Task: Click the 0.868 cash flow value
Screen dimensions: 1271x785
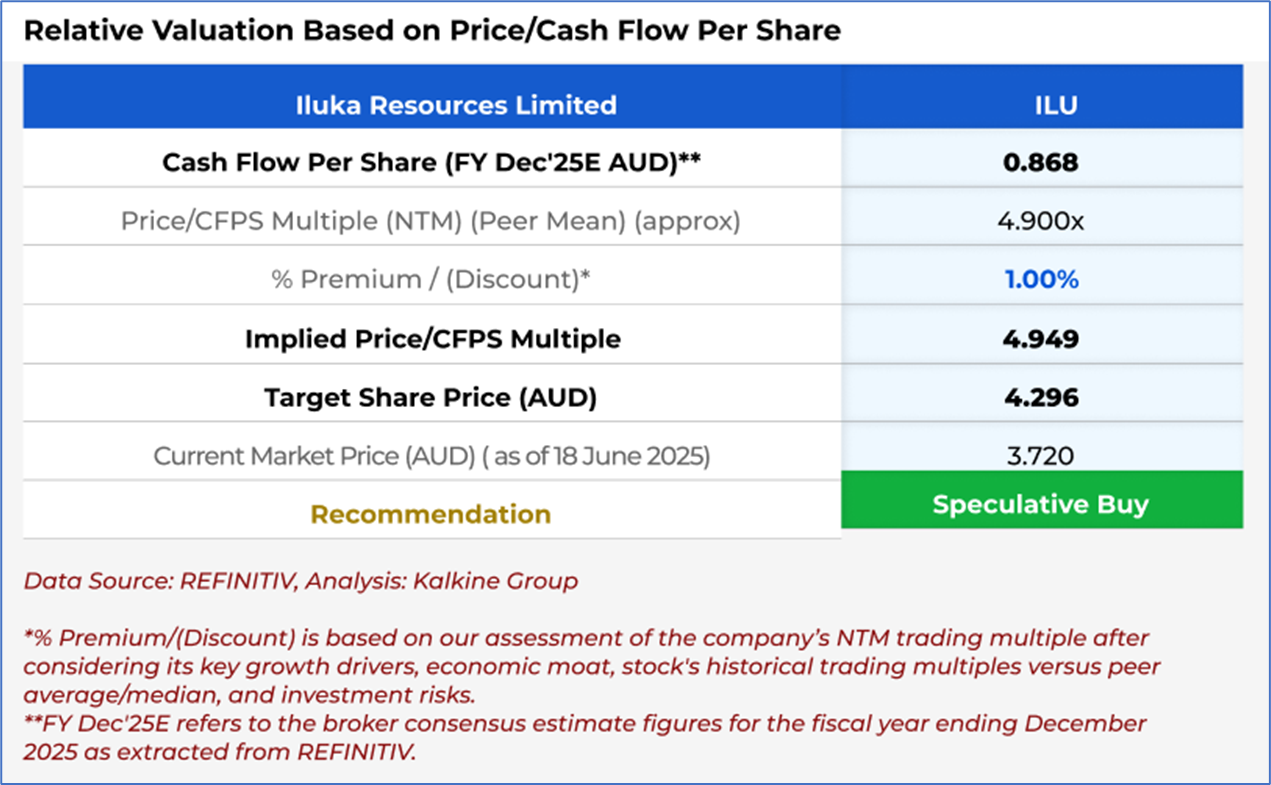Action: (x=1041, y=162)
